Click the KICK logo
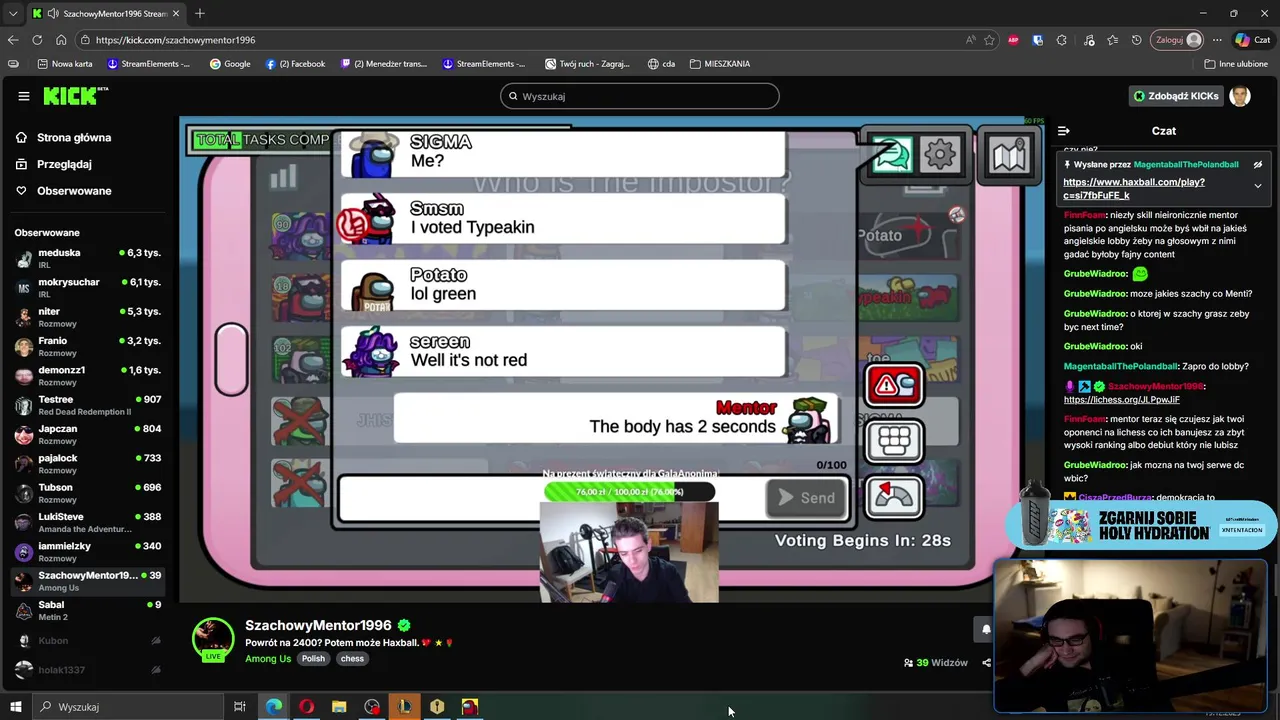Image resolution: width=1280 pixels, height=720 pixels. point(75,96)
